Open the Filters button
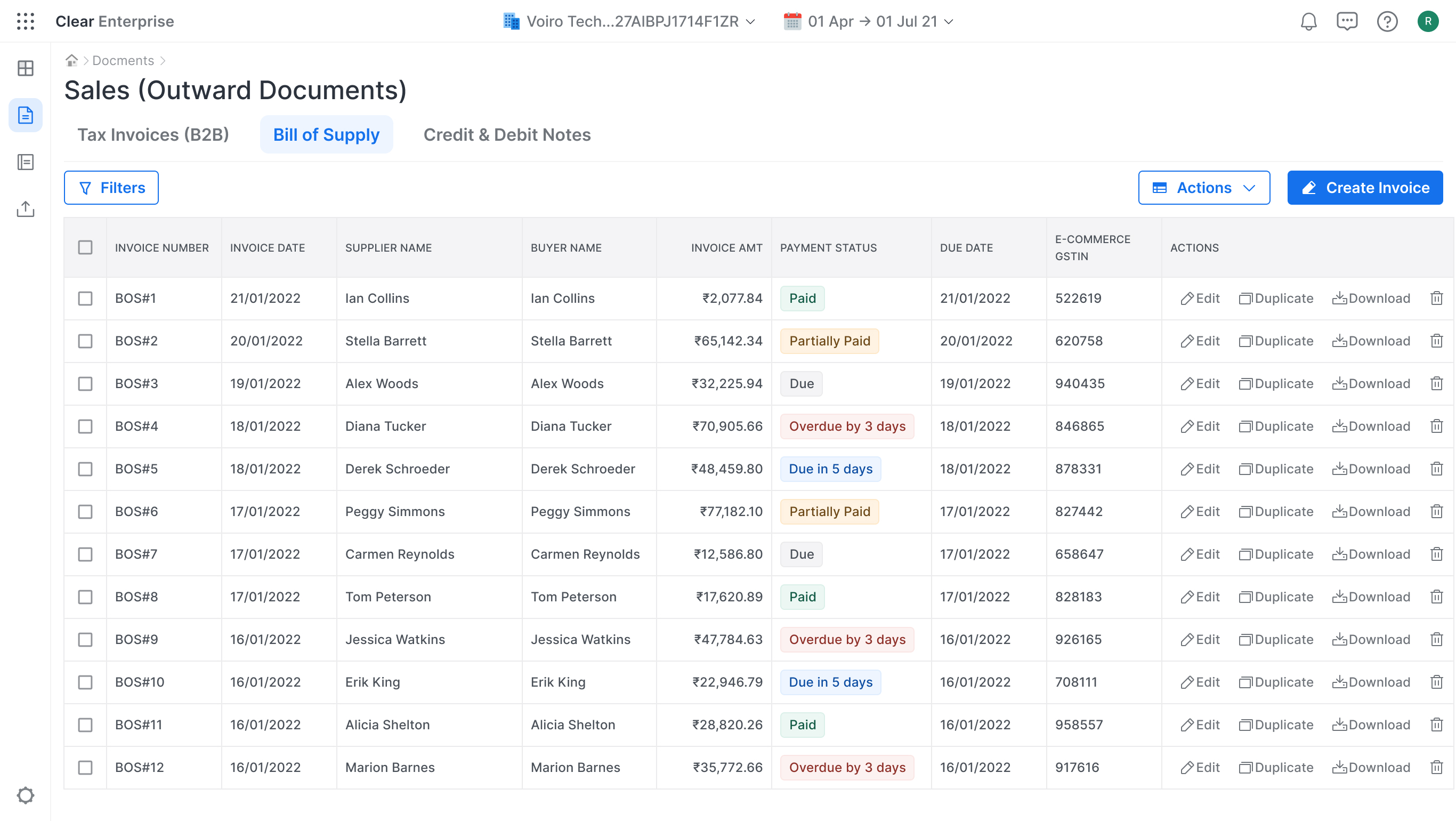The width and height of the screenshot is (1456, 821). pyautogui.click(x=111, y=188)
